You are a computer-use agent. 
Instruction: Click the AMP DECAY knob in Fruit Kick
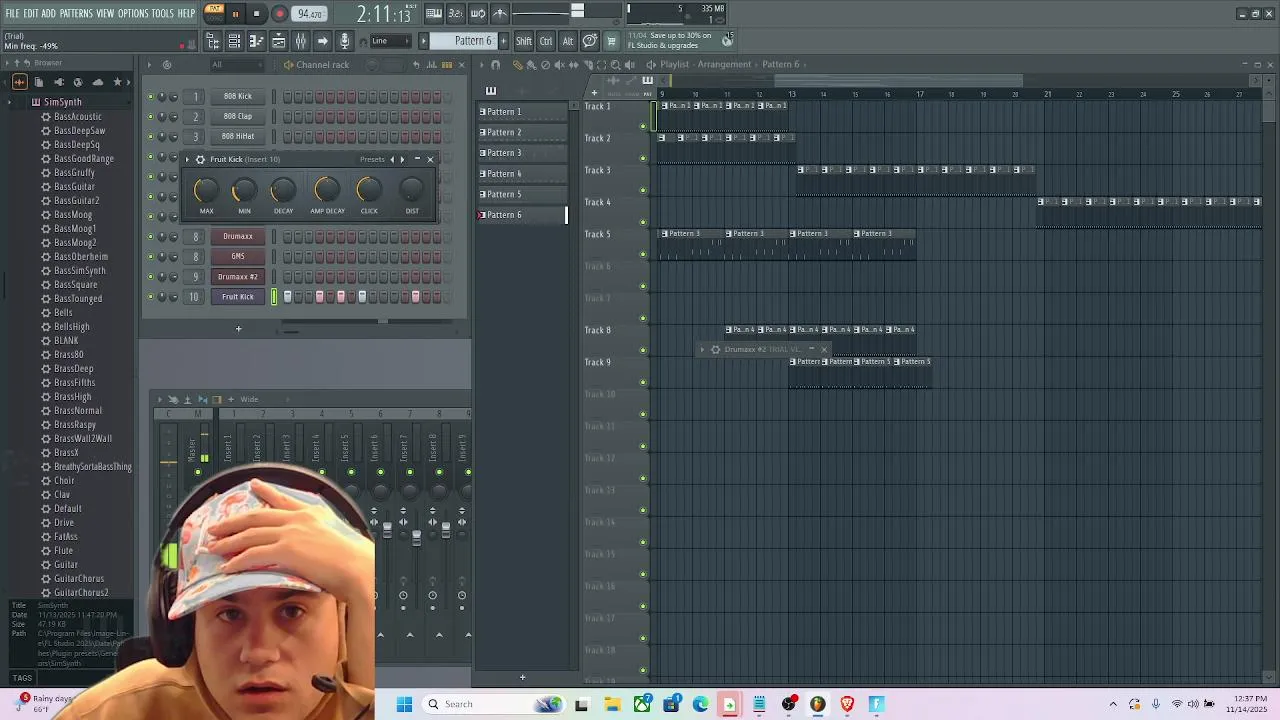coord(327,189)
